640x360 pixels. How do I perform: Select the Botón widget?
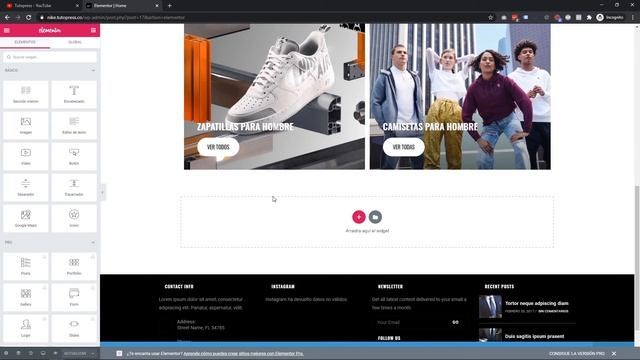[74, 156]
